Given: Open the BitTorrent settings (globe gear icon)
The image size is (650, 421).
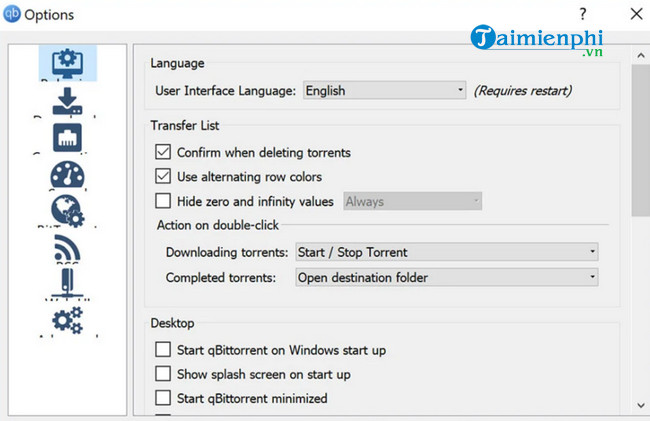Looking at the screenshot, I should tap(68, 211).
